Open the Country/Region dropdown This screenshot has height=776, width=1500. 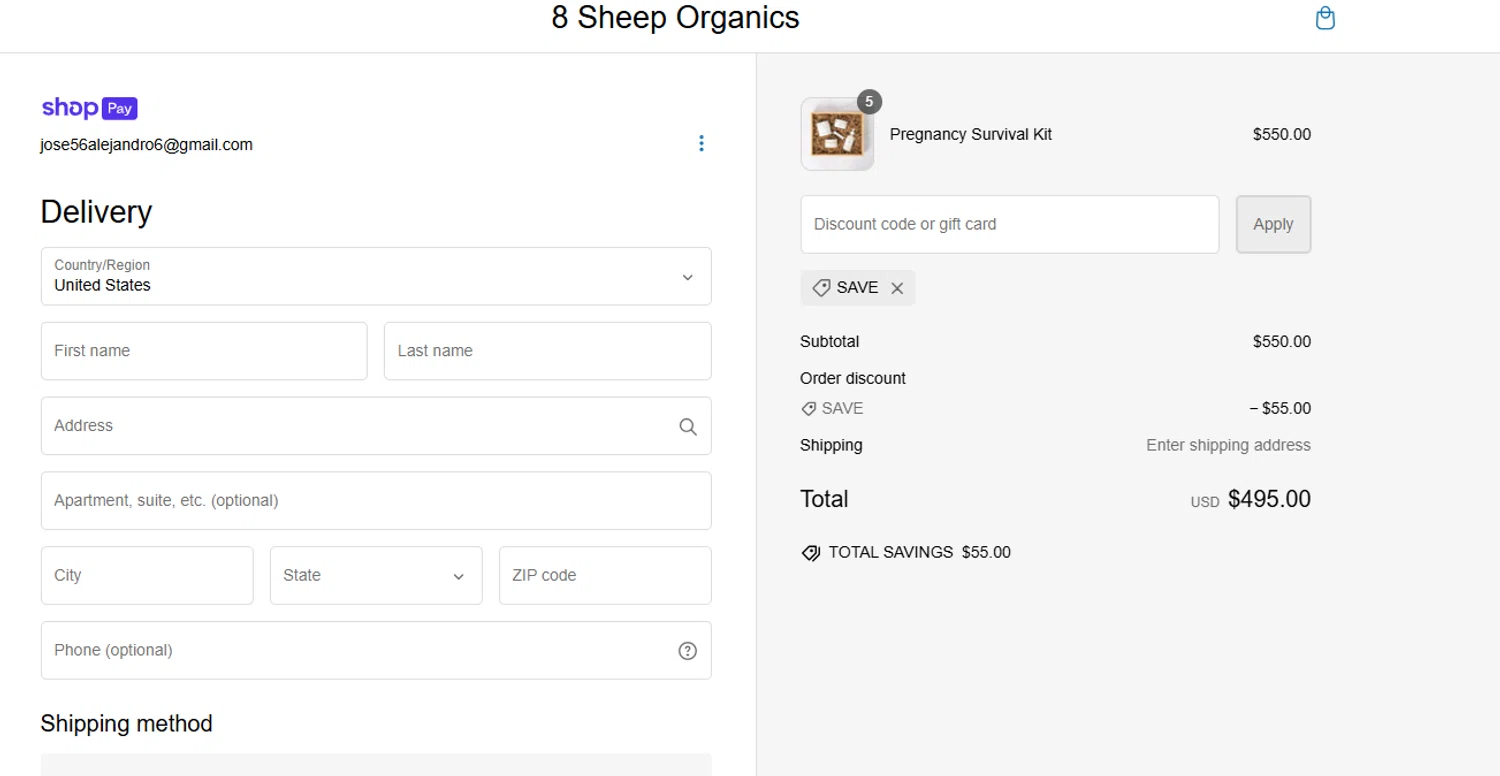(x=376, y=276)
